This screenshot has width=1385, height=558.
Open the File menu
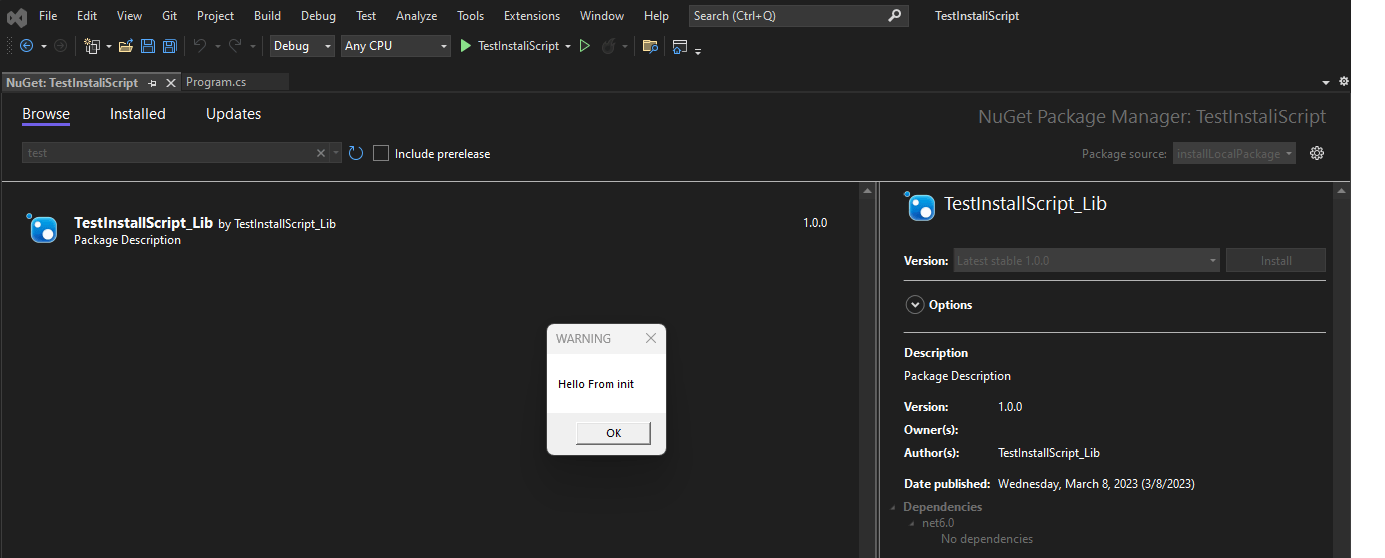(48, 16)
